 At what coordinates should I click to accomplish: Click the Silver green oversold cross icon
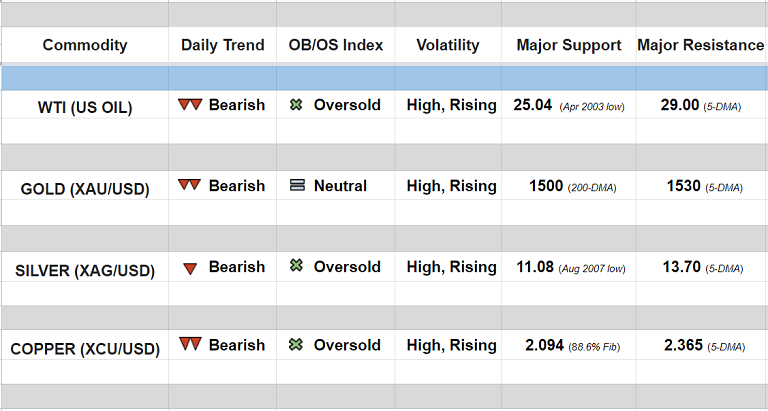pos(296,267)
